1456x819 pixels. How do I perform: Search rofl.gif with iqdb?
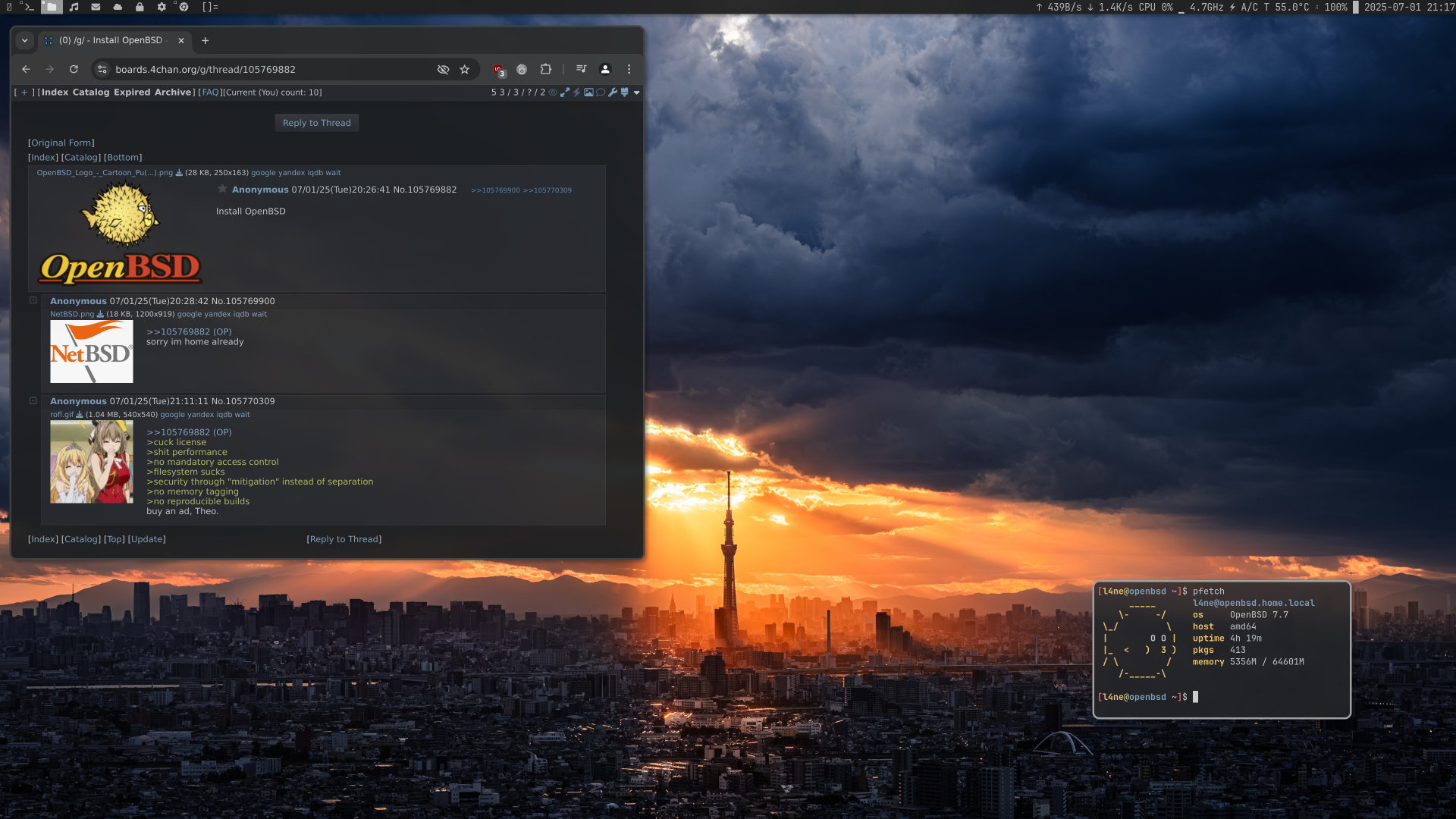tap(224, 415)
